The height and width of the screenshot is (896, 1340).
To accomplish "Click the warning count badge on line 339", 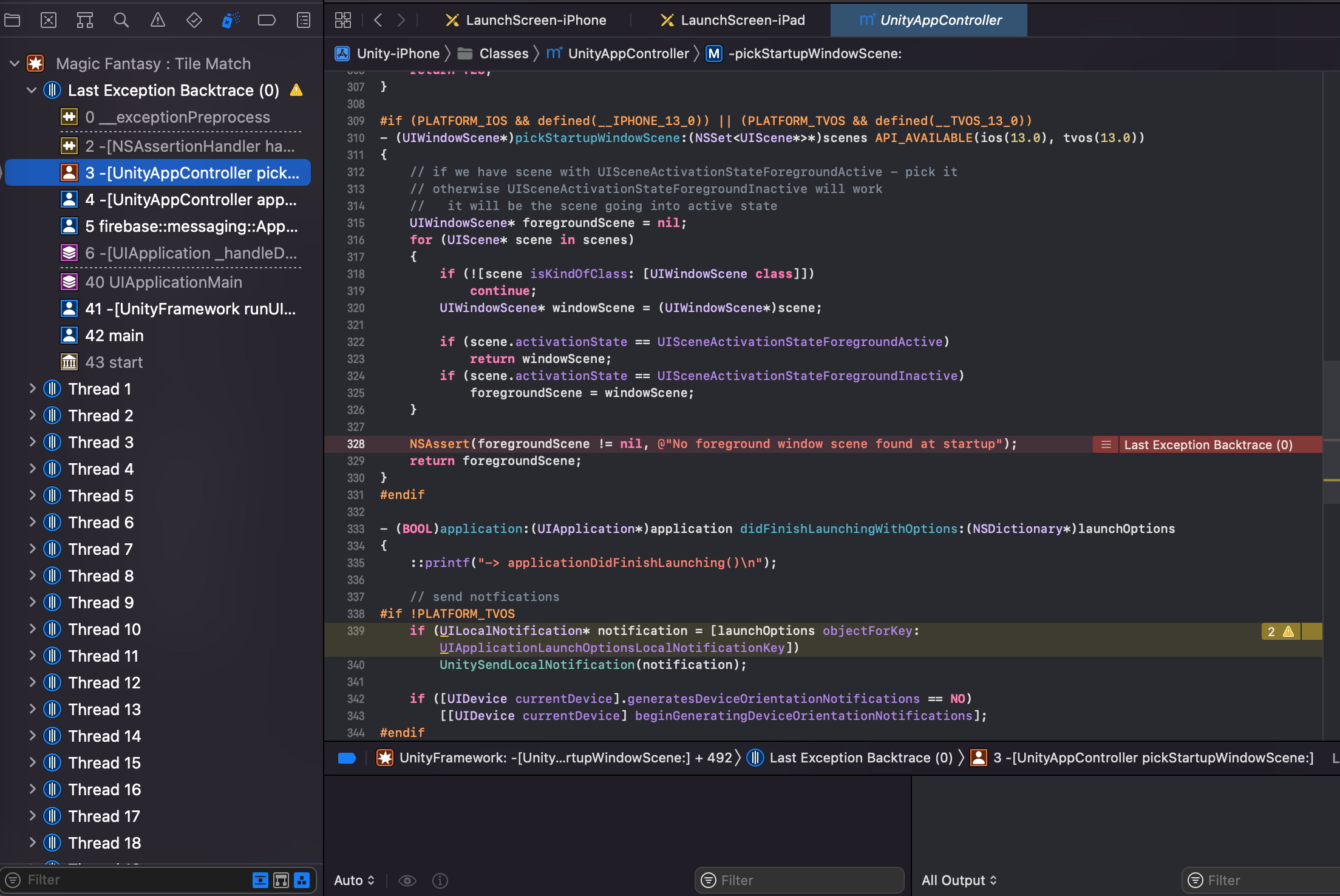I will point(1280,631).
